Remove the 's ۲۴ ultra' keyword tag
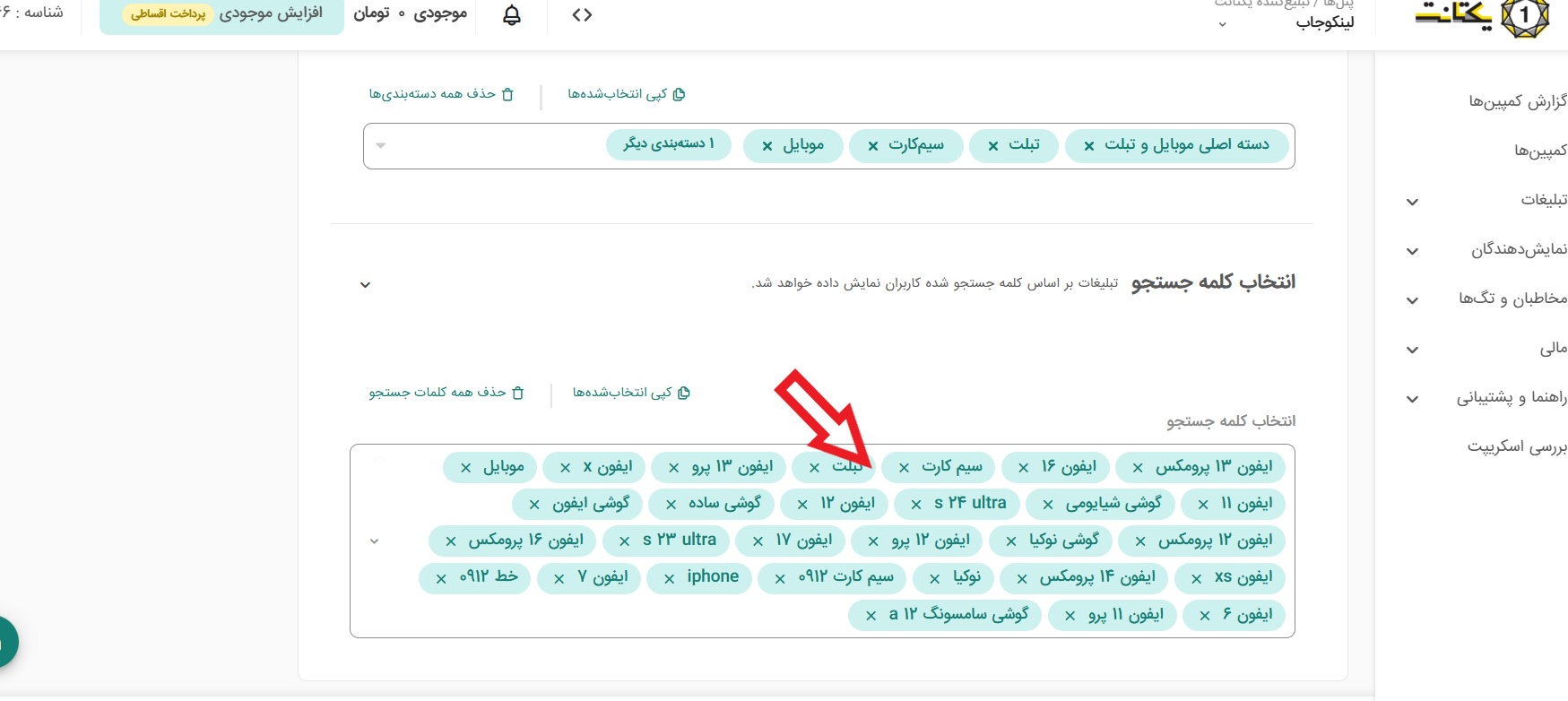The height and width of the screenshot is (701, 1568). pyautogui.click(x=916, y=505)
